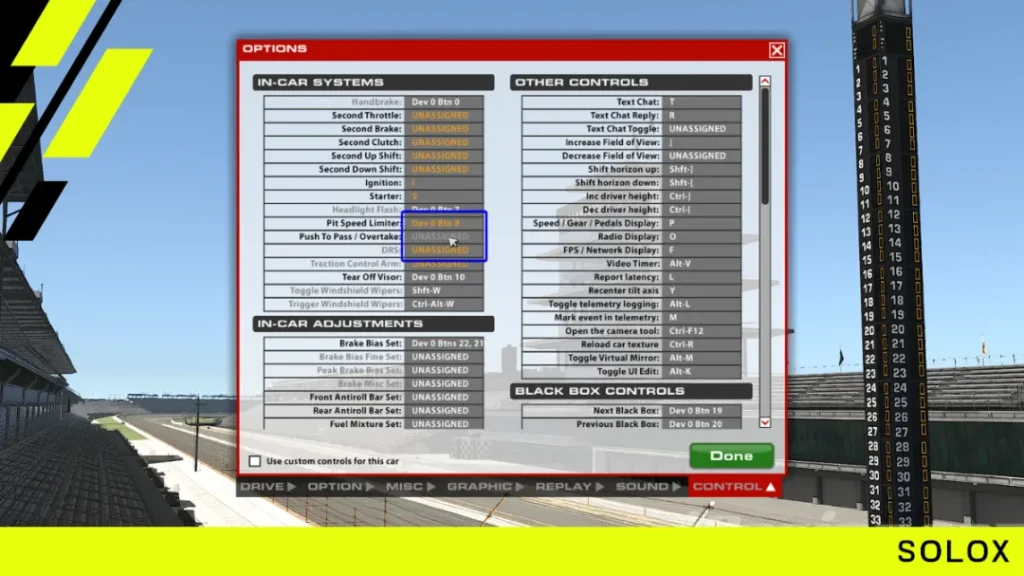Edit Toggle Windshield Wipers binding

(444, 291)
